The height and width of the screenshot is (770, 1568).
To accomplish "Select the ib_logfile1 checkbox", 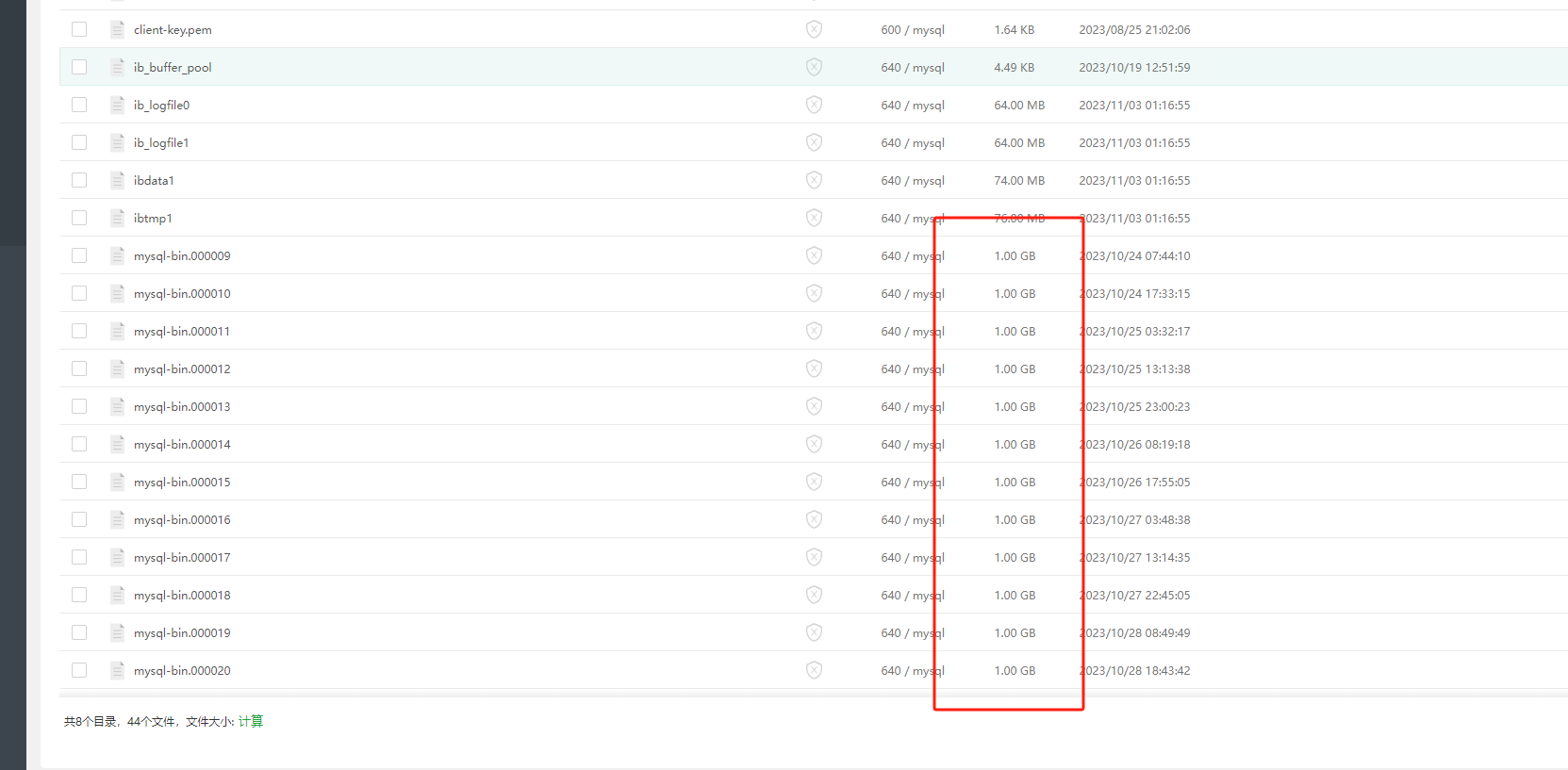I will point(79,142).
